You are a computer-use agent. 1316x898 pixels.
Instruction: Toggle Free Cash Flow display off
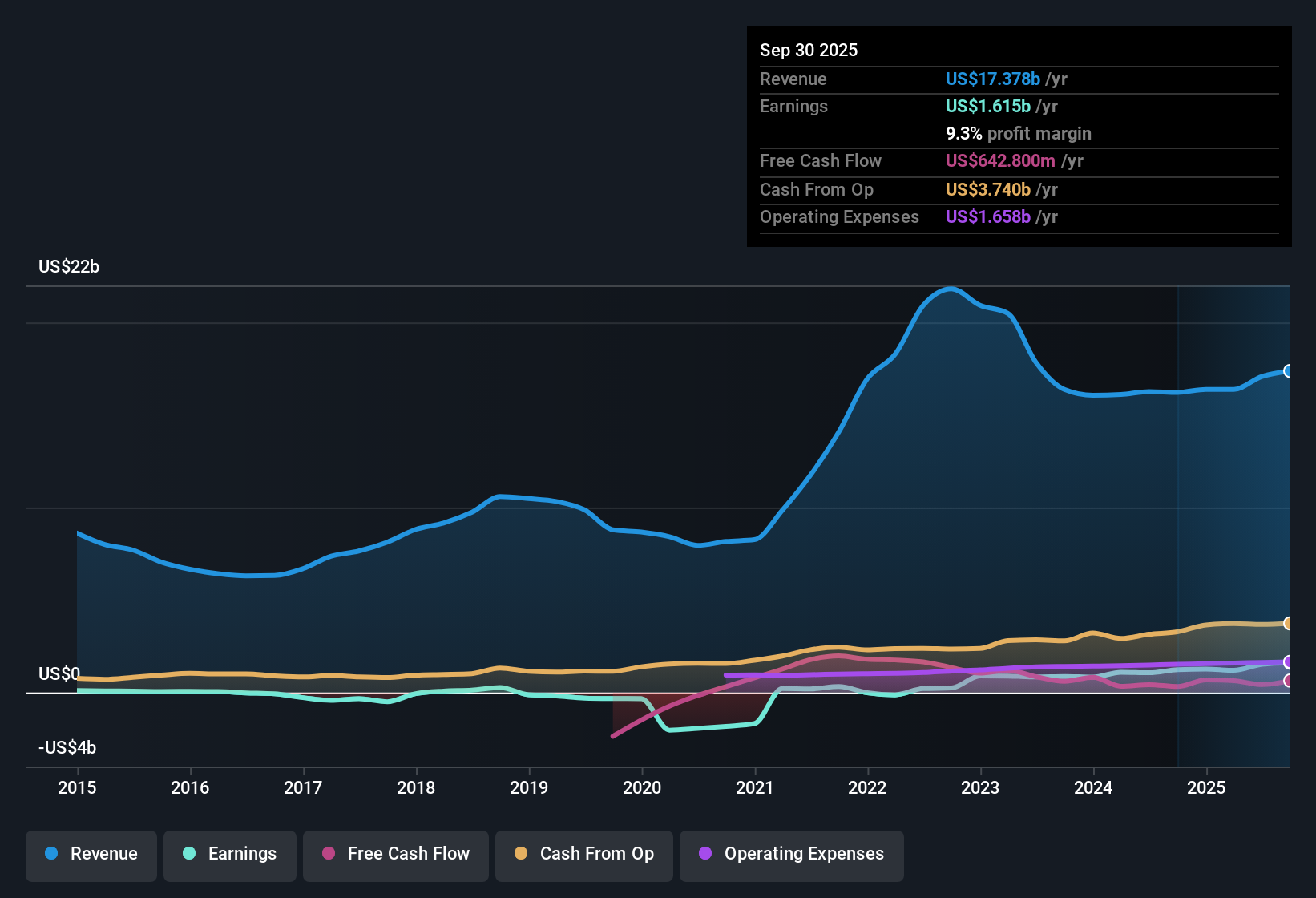pos(395,854)
